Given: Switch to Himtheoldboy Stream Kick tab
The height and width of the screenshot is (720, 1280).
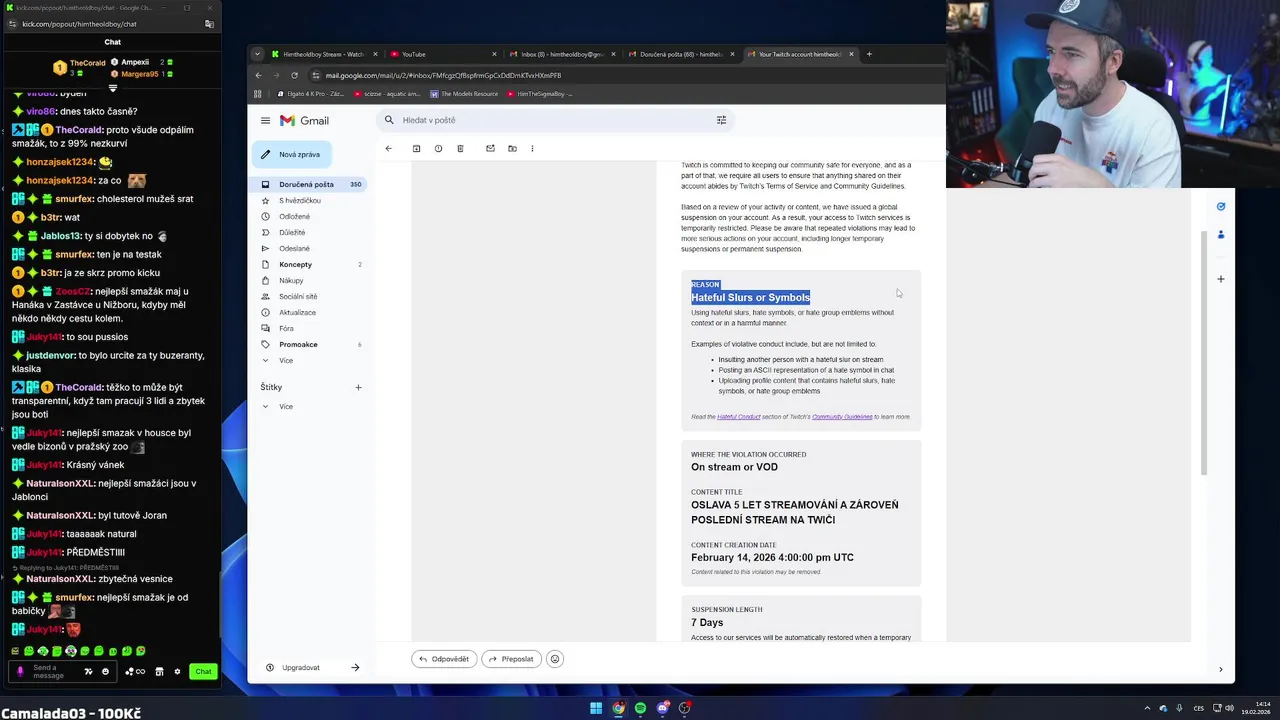Looking at the screenshot, I should 325,54.
